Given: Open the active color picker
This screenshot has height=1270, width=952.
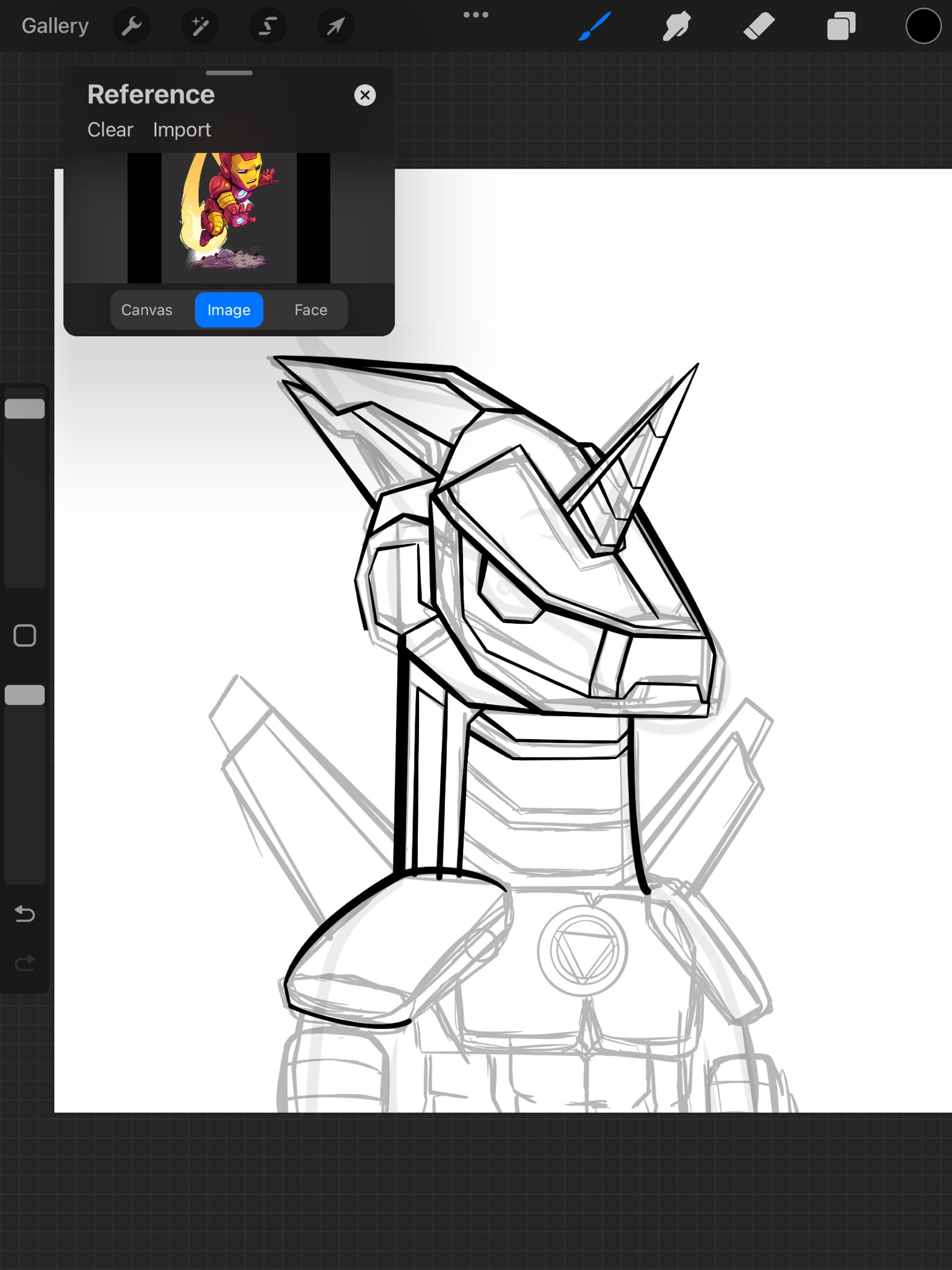Looking at the screenshot, I should [x=923, y=26].
